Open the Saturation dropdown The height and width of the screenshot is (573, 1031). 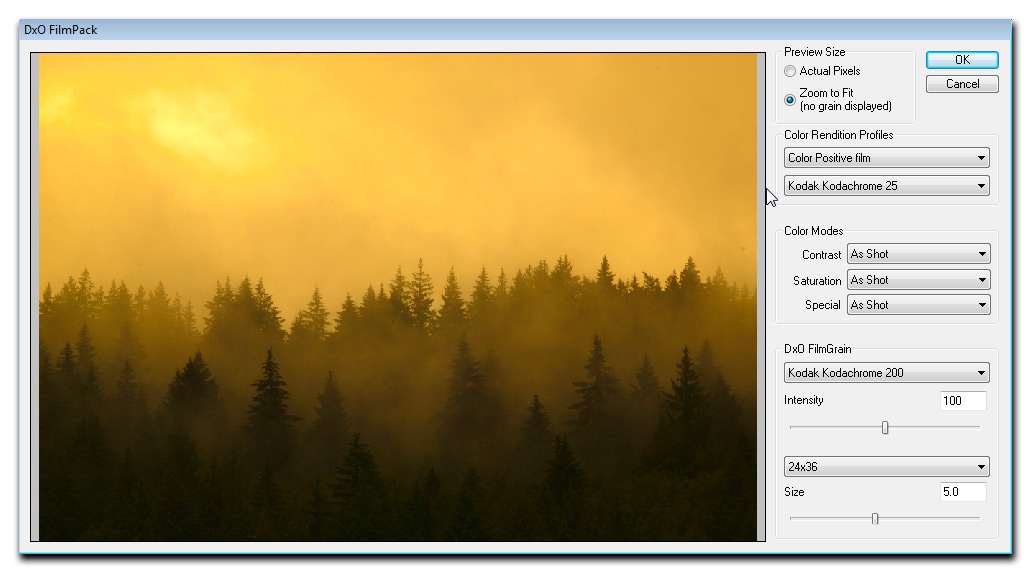coord(919,280)
